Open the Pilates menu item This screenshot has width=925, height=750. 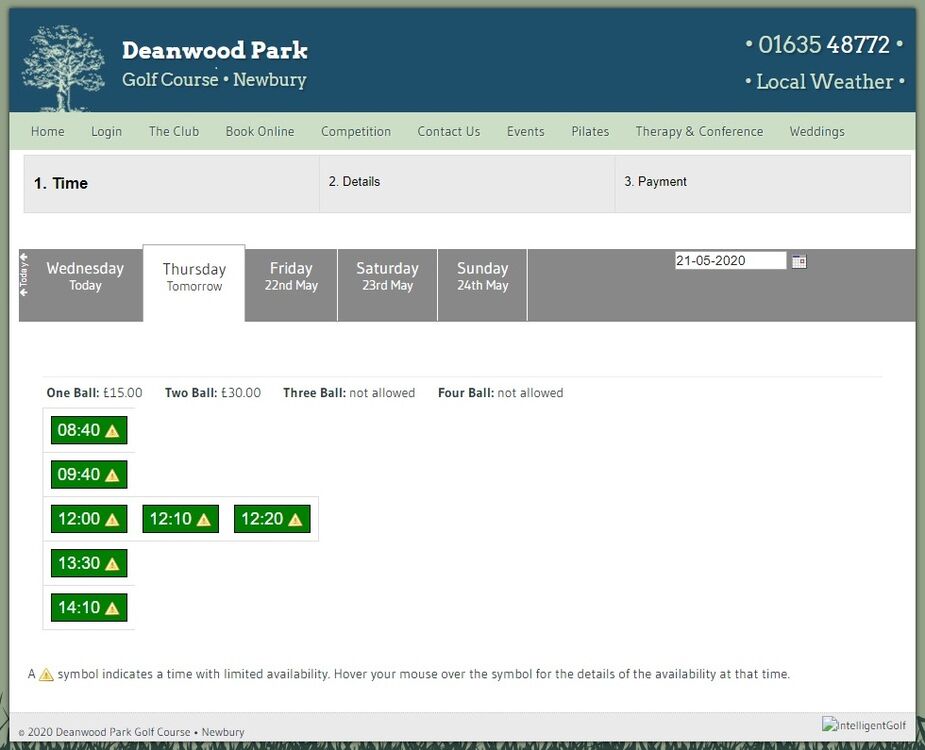point(590,131)
